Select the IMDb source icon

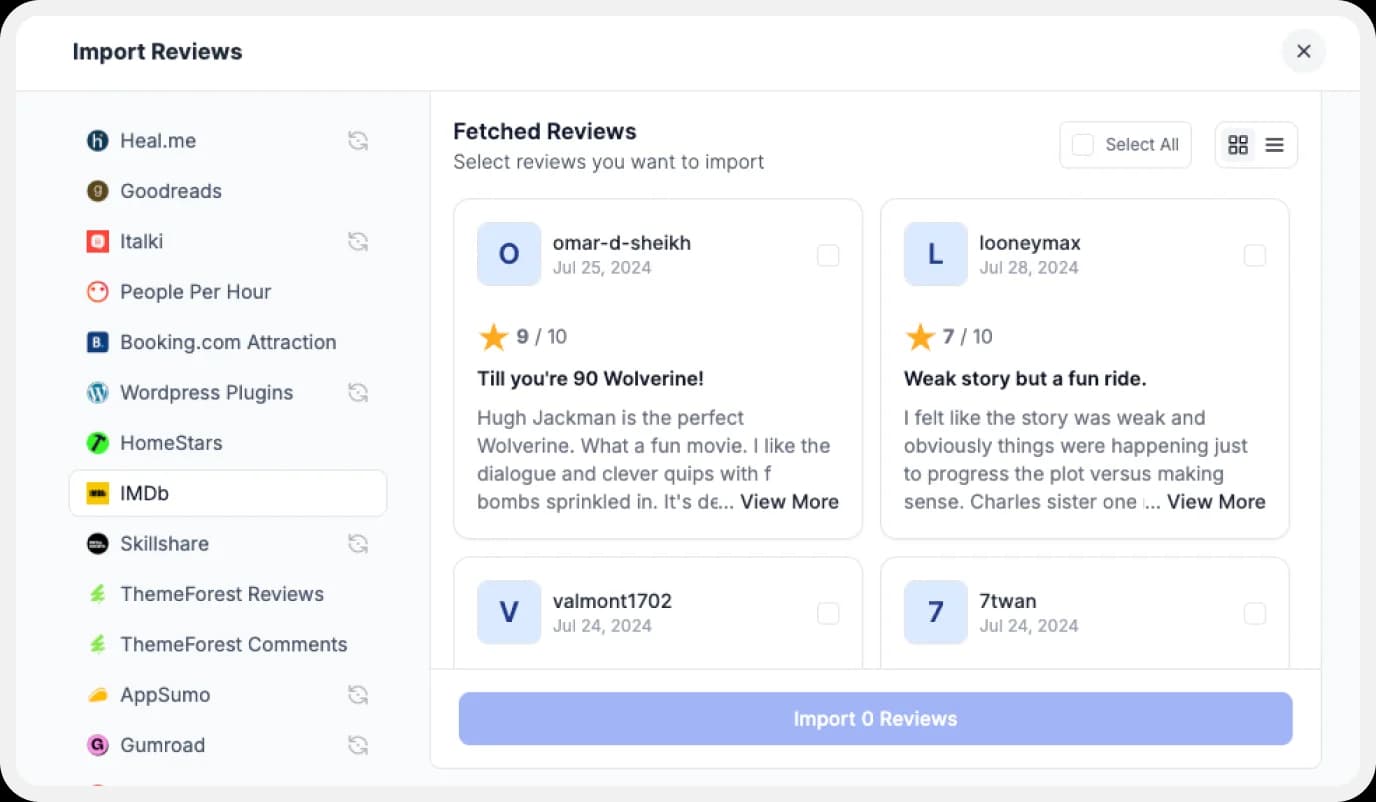[x=97, y=493]
